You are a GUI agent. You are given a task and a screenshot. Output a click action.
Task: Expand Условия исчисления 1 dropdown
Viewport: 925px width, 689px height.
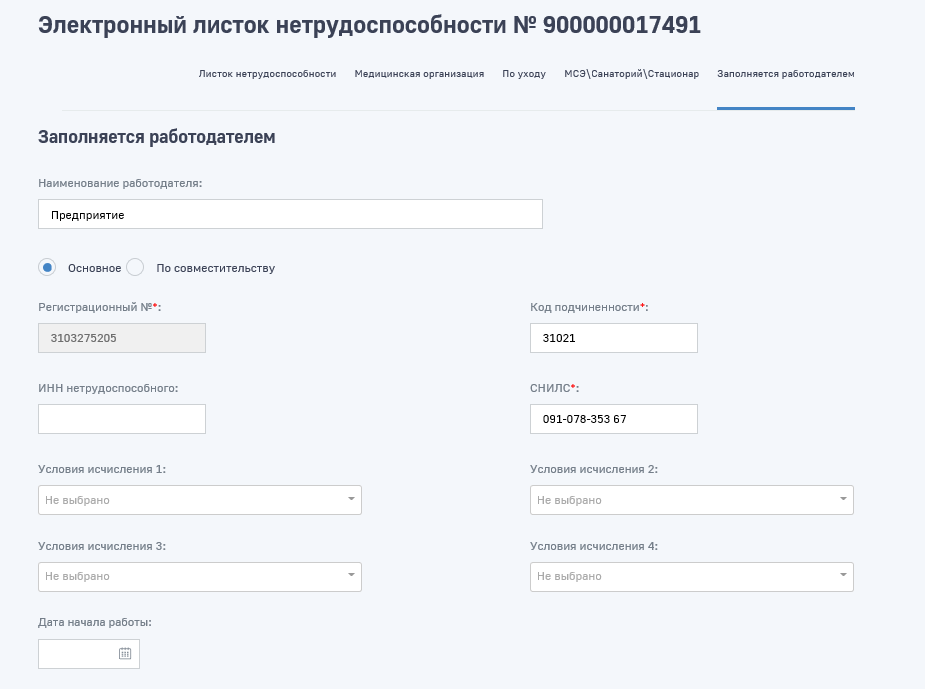(x=199, y=500)
